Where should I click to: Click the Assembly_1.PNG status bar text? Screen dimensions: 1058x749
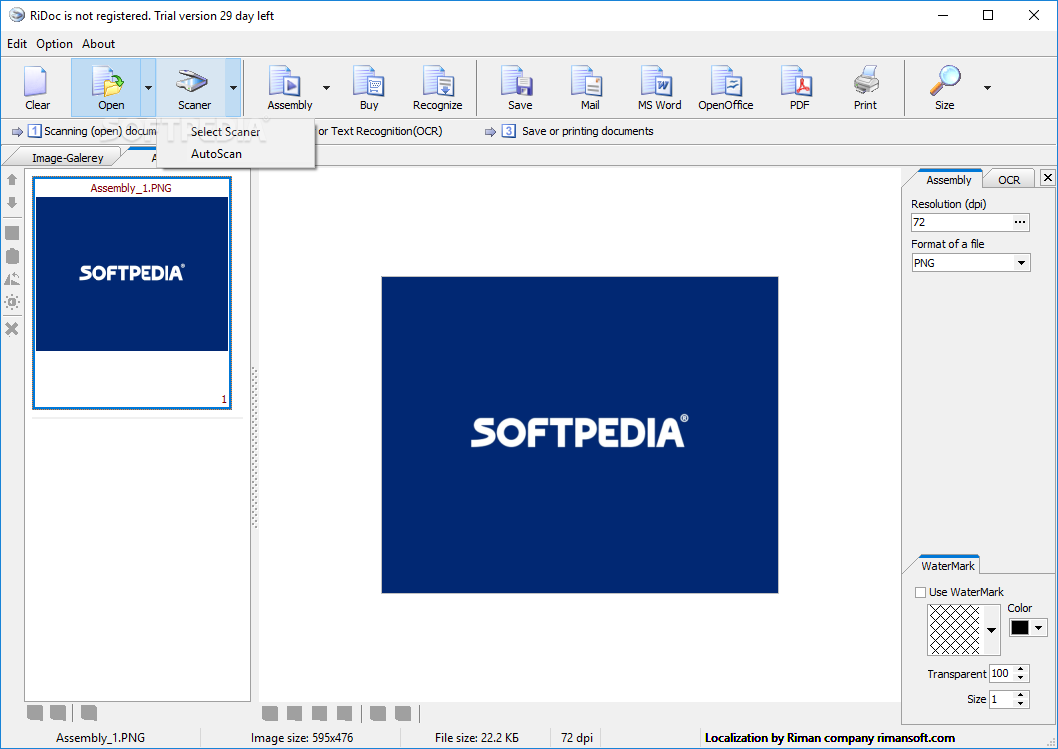point(101,738)
